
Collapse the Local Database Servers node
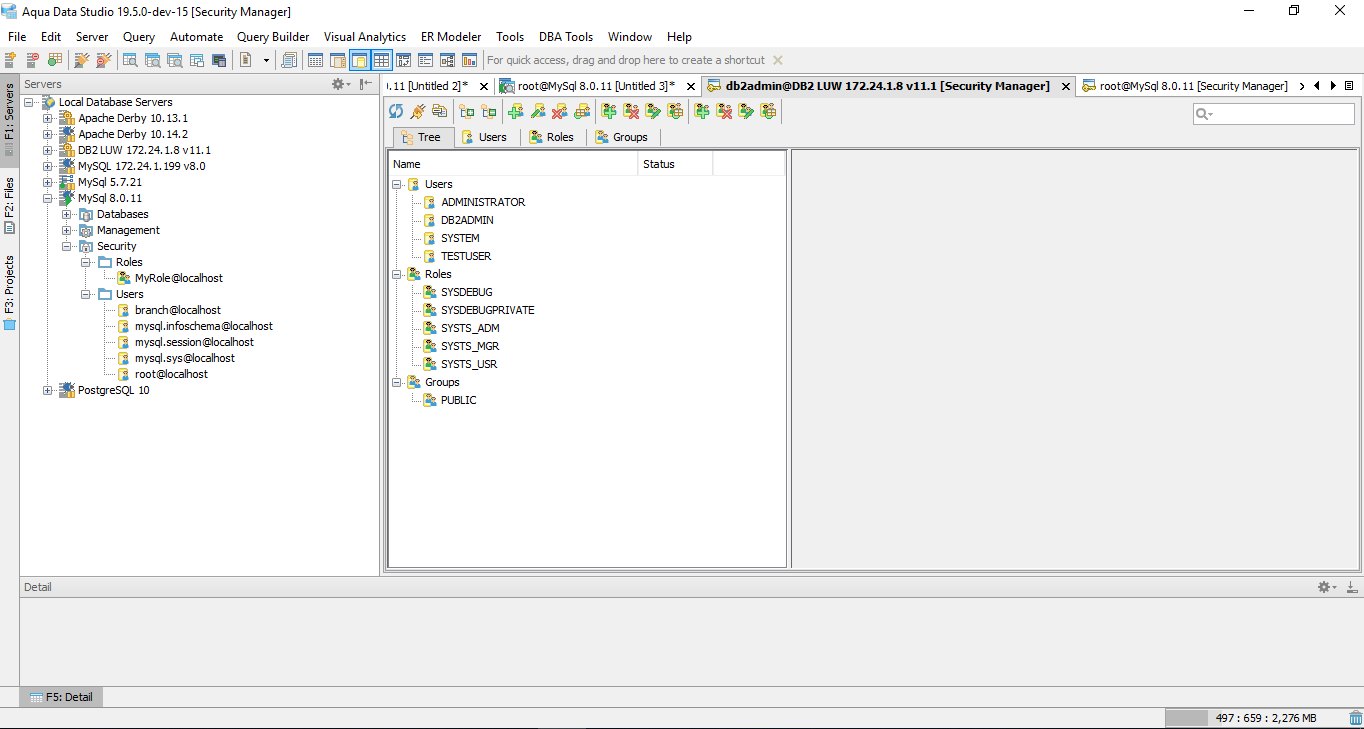(x=29, y=102)
